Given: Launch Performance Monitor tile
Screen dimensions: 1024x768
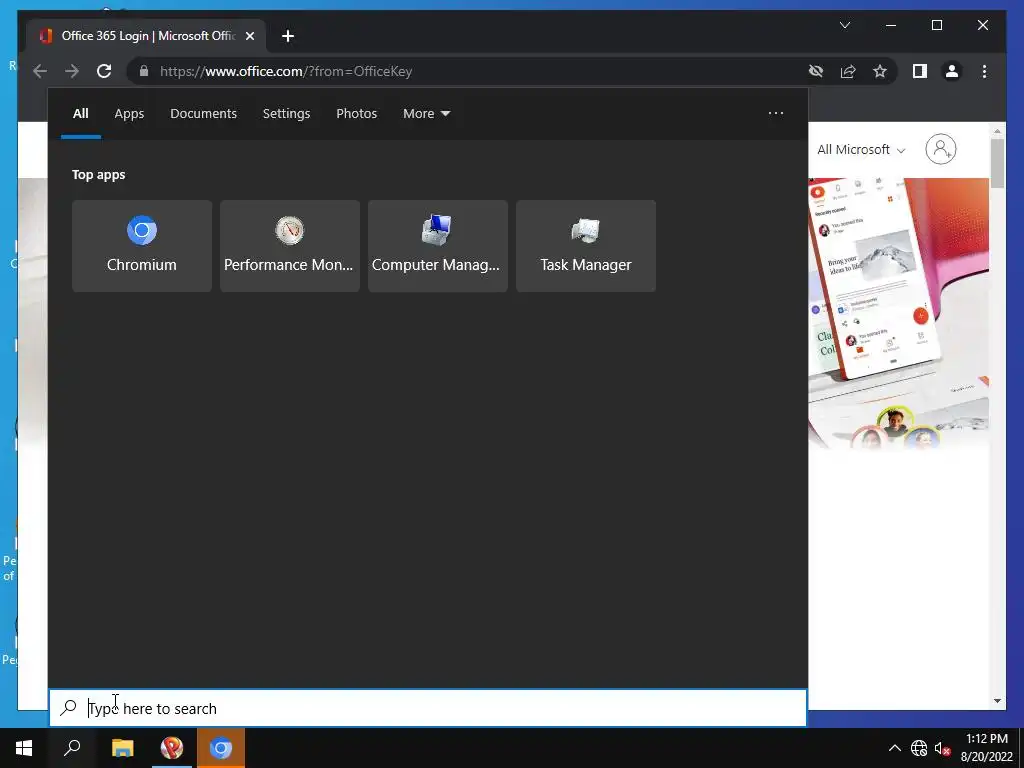Looking at the screenshot, I should (x=289, y=246).
